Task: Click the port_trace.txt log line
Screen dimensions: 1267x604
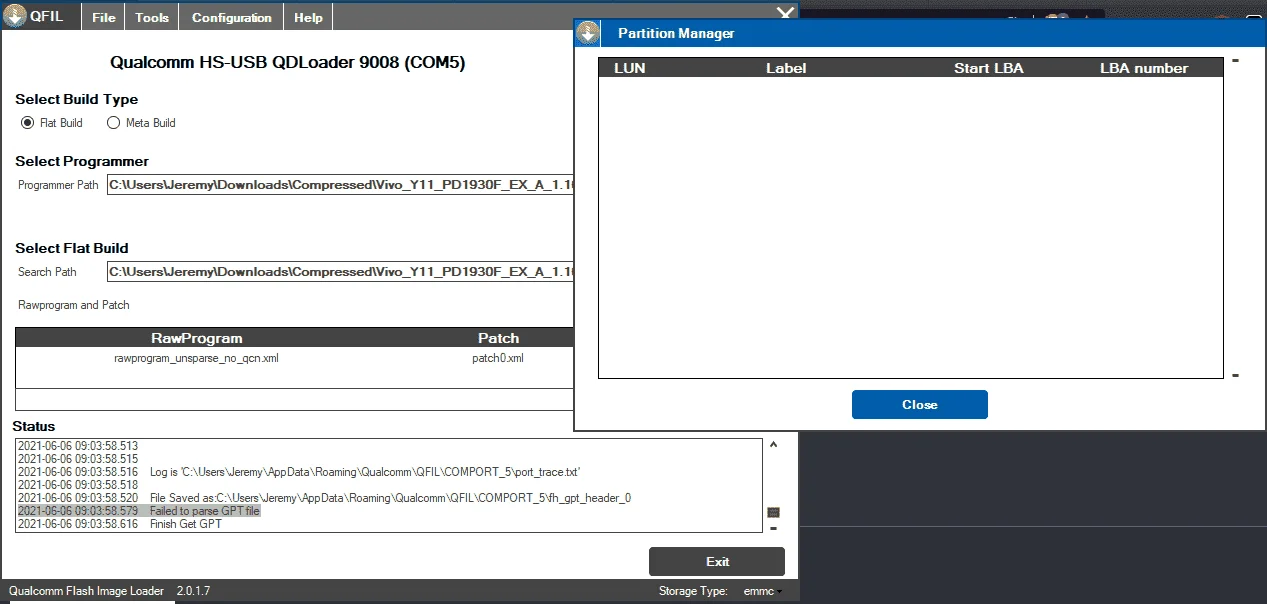Action: [299, 472]
